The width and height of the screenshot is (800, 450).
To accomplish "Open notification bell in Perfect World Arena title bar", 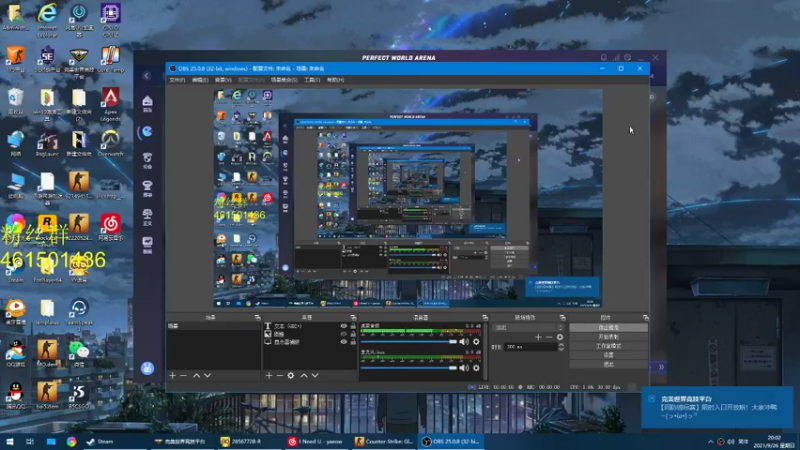I will click(604, 58).
